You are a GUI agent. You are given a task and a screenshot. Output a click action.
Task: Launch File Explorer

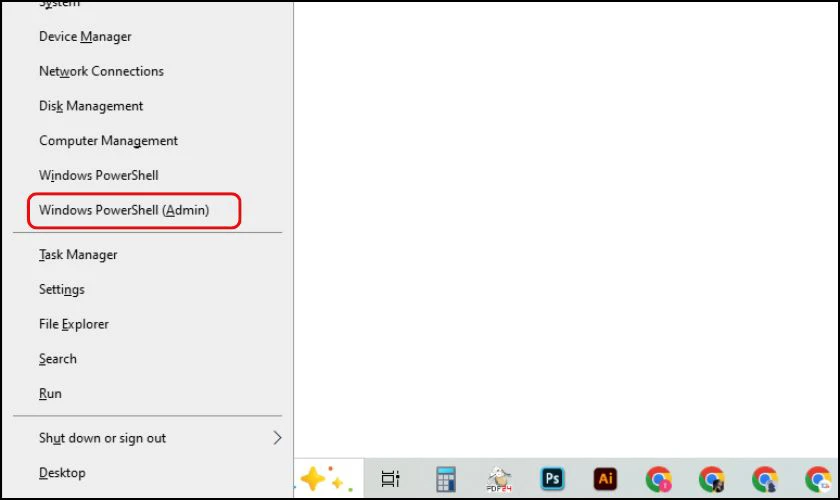(x=74, y=324)
